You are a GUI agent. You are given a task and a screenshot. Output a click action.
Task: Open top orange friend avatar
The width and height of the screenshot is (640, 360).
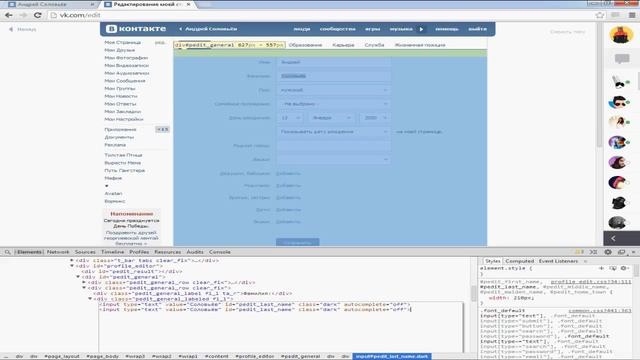click(621, 35)
